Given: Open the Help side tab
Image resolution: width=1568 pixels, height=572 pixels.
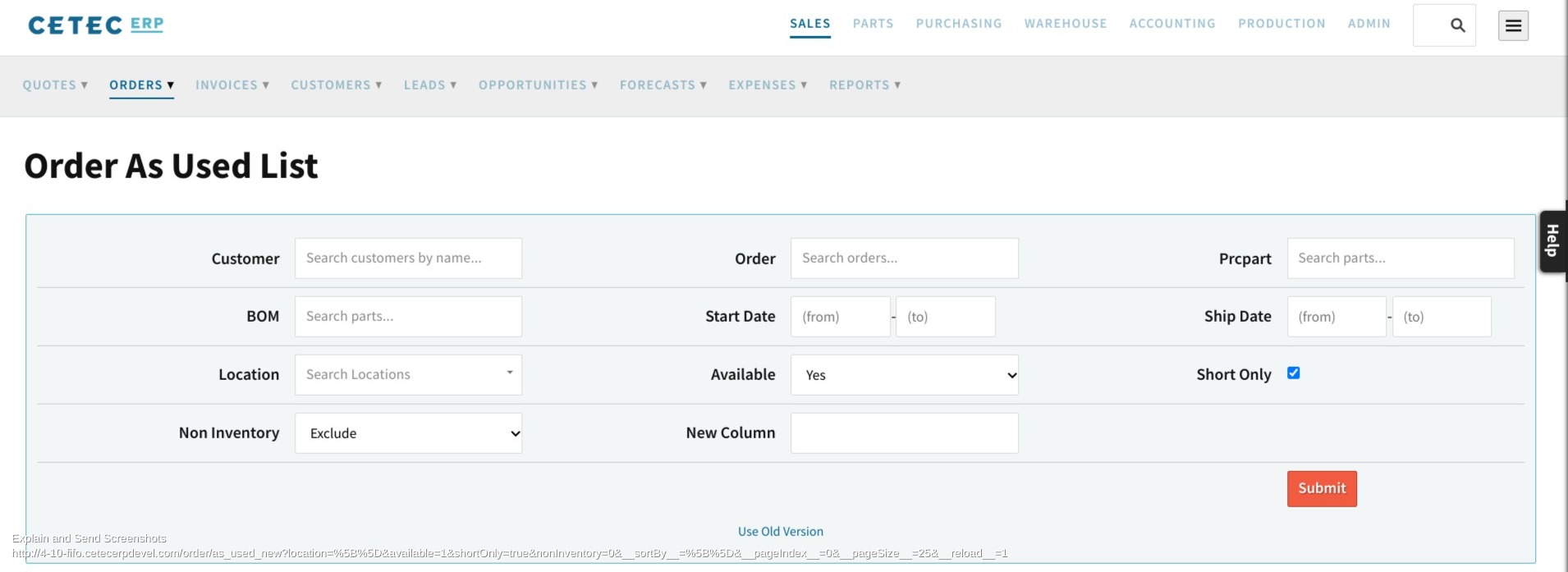Looking at the screenshot, I should click(1553, 240).
